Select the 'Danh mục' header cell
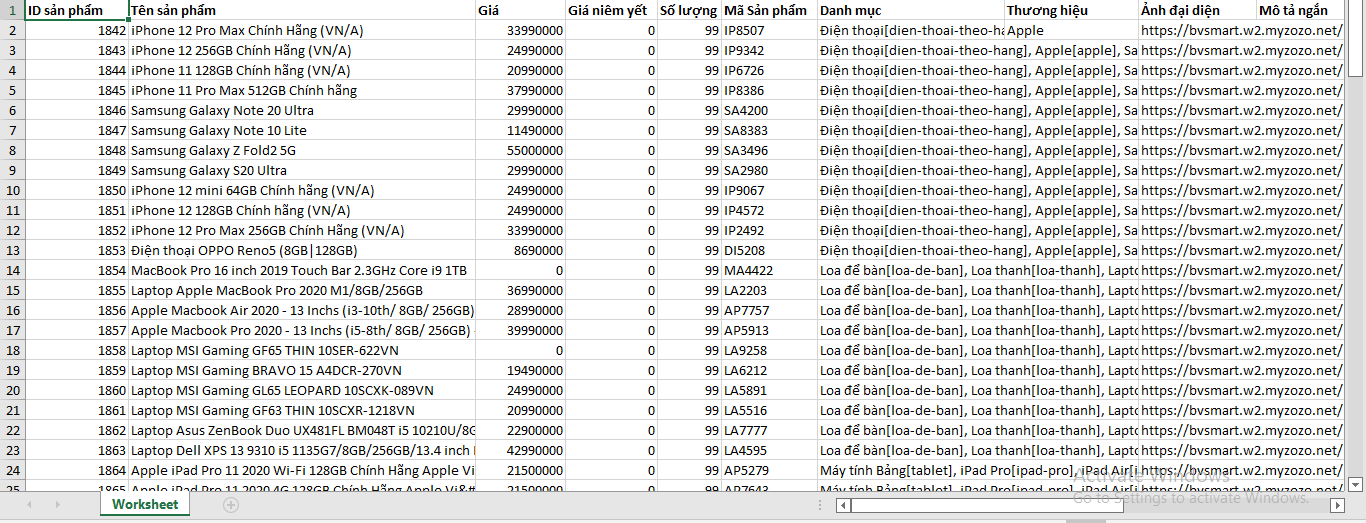 (x=910, y=10)
